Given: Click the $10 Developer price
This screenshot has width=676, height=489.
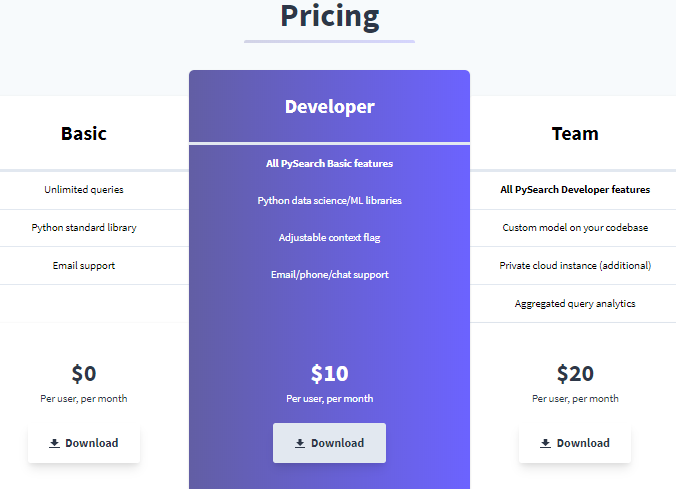Looking at the screenshot, I should coord(329,373).
